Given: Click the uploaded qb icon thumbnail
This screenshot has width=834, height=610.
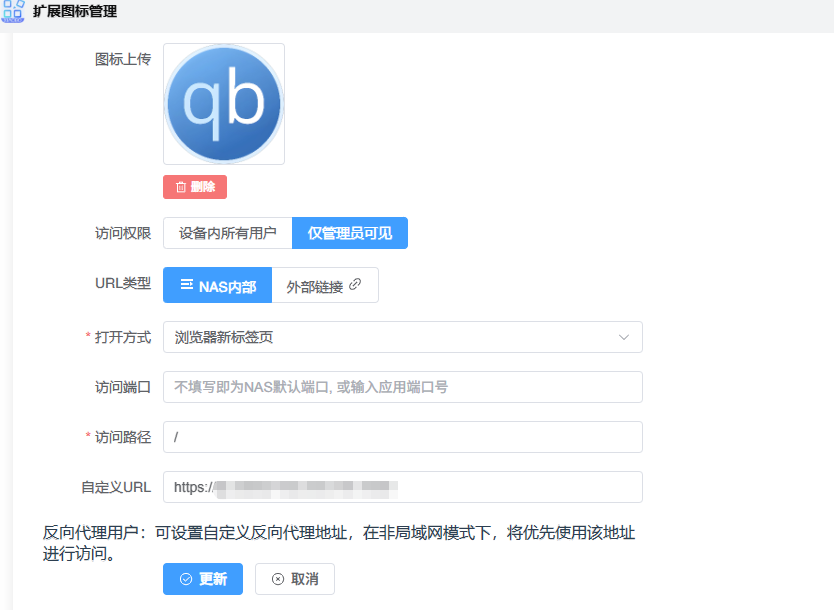Looking at the screenshot, I should [x=224, y=104].
